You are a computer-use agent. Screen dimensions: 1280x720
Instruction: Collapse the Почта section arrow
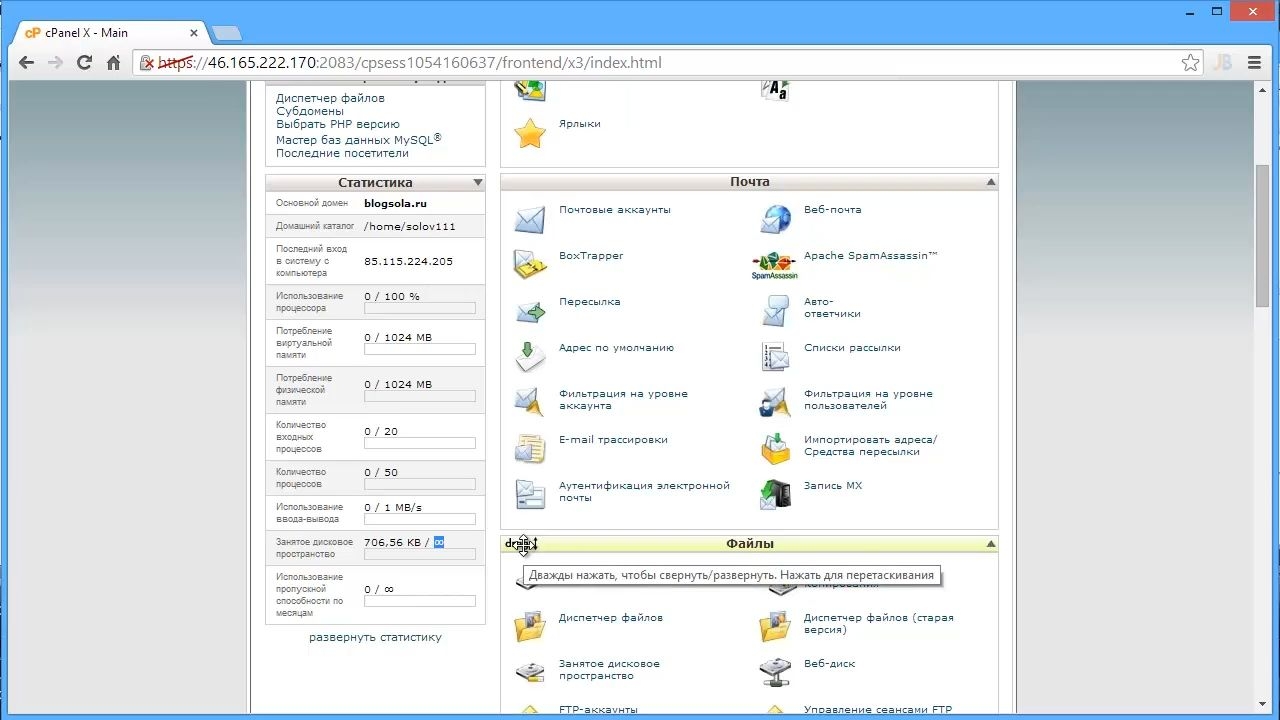[x=991, y=182]
